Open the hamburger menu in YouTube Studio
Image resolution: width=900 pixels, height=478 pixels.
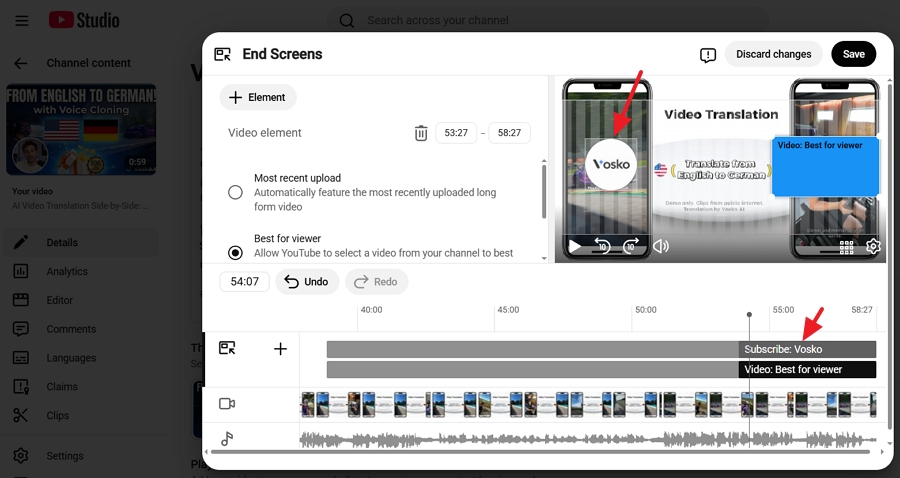[22, 21]
